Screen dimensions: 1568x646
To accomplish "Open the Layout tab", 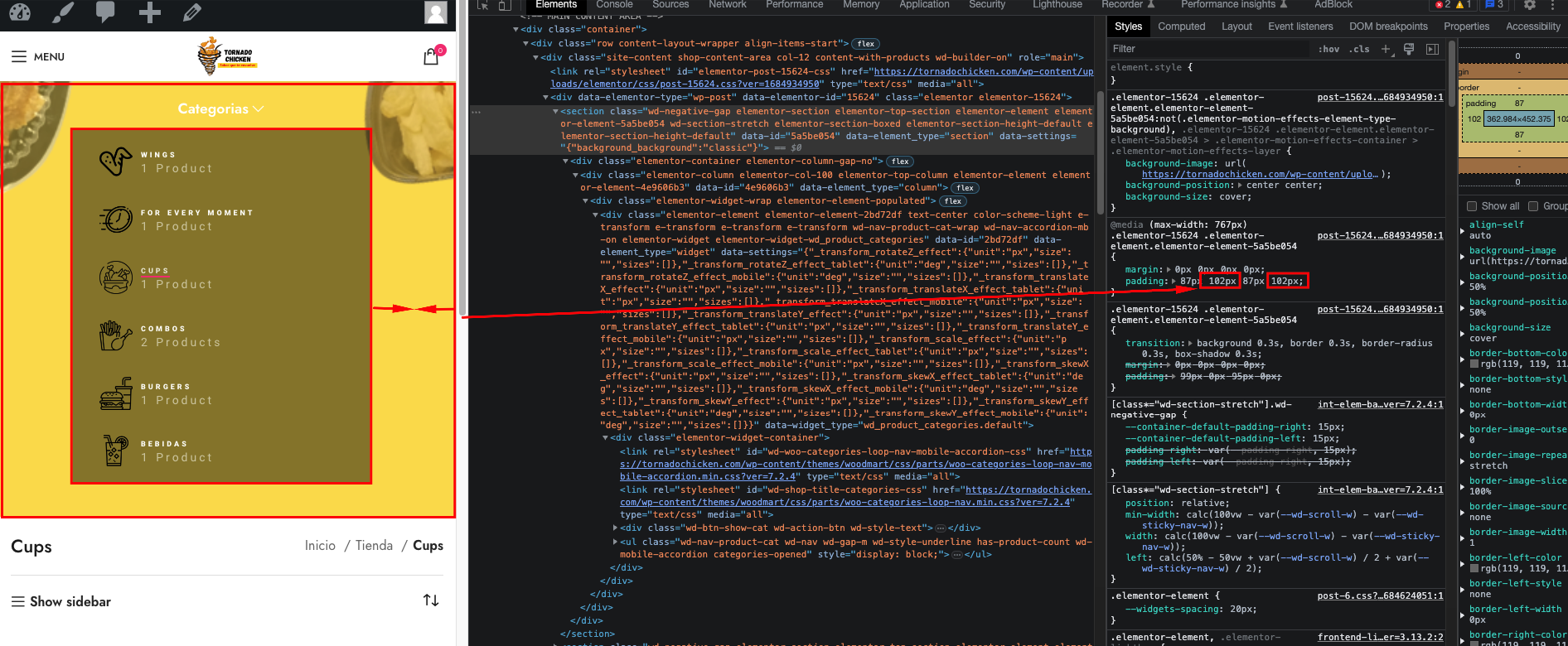I will tap(1236, 27).
